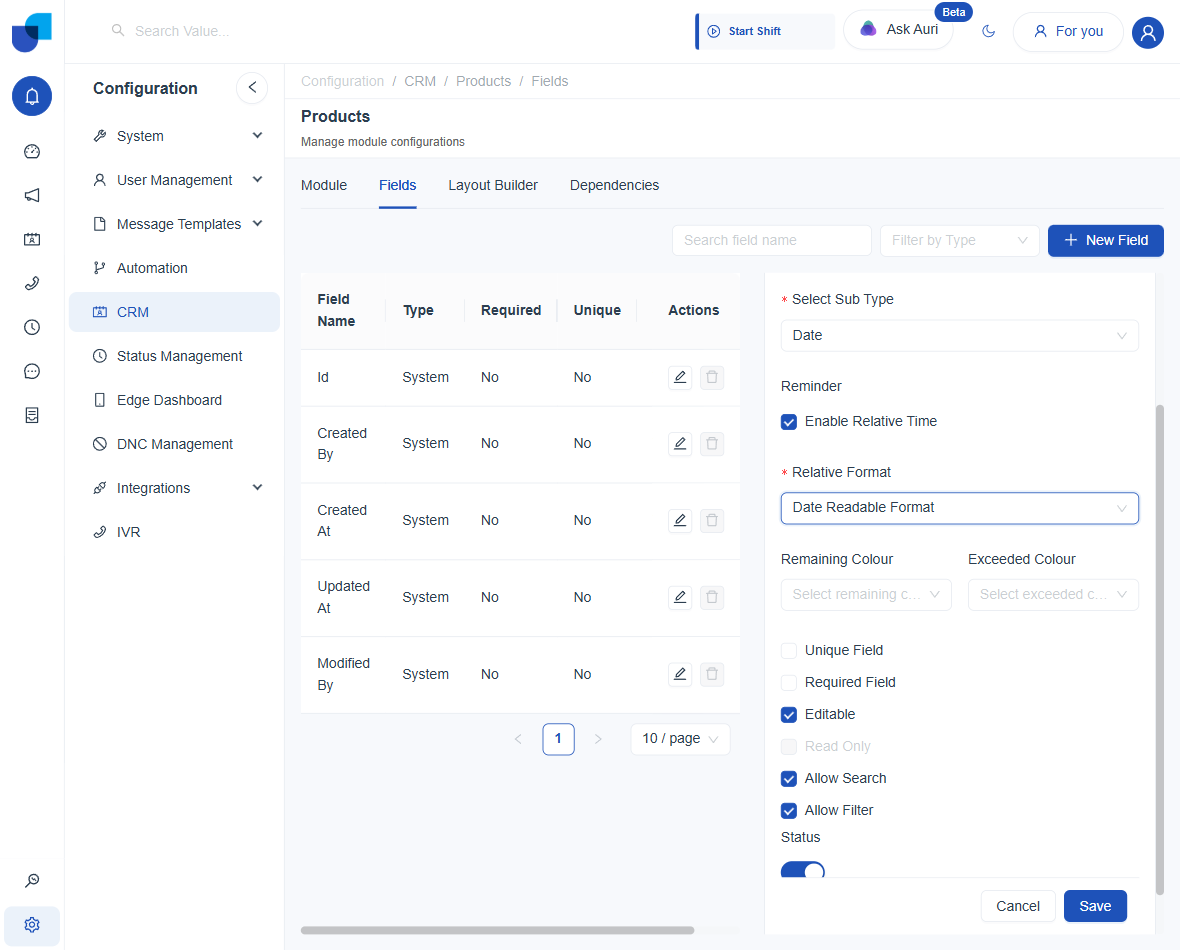Toggle dark mode moon icon
This screenshot has height=950, width=1180.
coord(989,31)
